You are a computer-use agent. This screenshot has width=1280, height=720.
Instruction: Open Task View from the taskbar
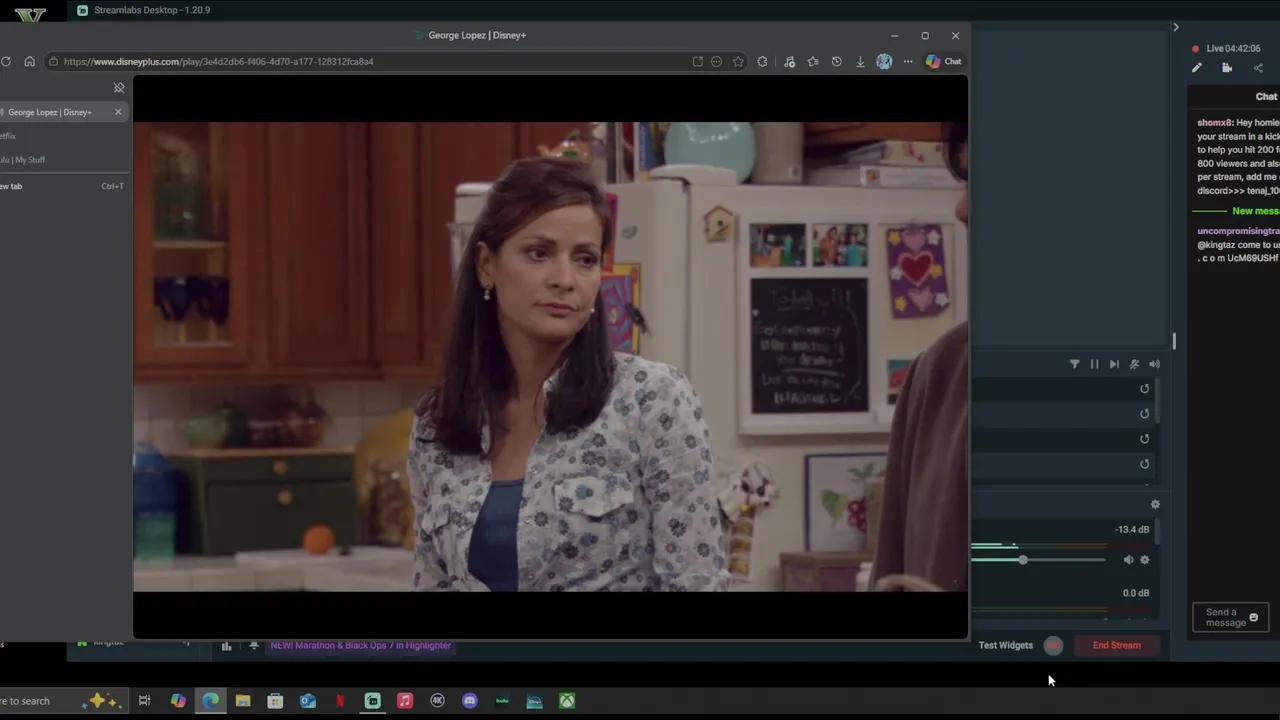coord(144,701)
